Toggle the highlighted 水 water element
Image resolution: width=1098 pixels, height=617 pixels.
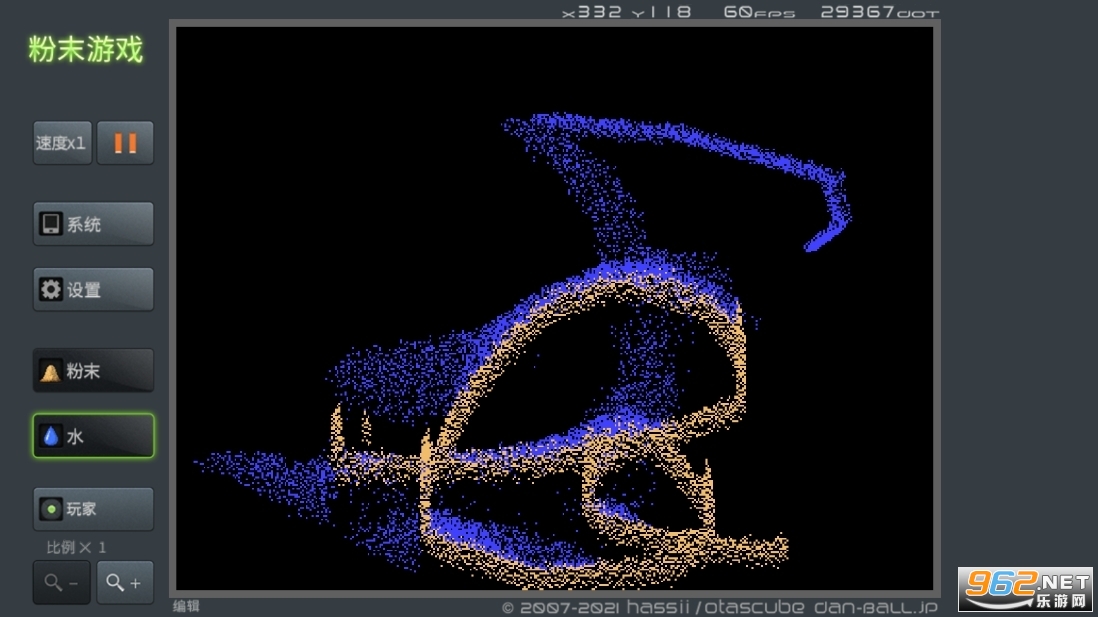(93, 436)
